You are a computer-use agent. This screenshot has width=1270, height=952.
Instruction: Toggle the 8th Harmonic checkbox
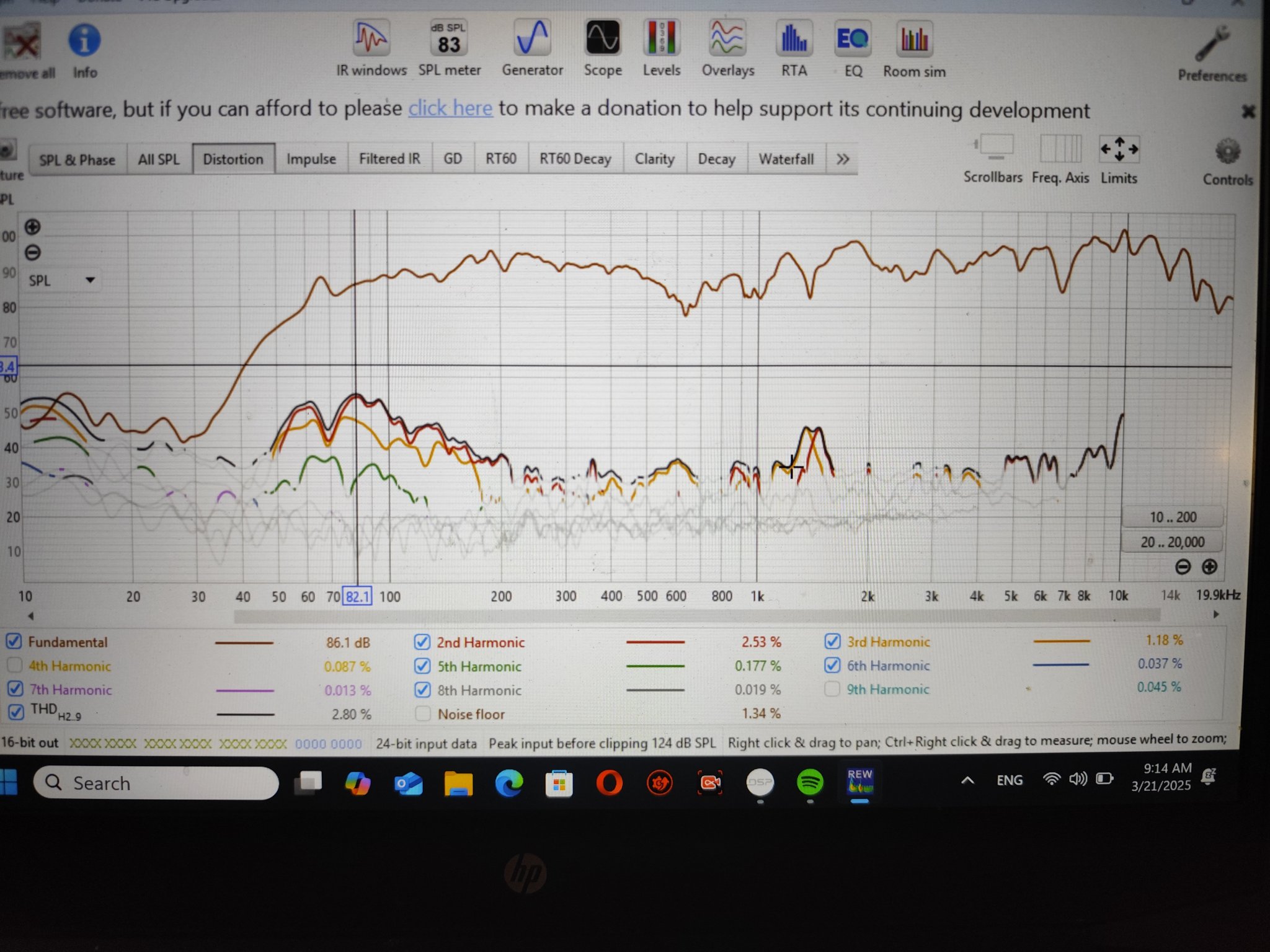(x=422, y=690)
